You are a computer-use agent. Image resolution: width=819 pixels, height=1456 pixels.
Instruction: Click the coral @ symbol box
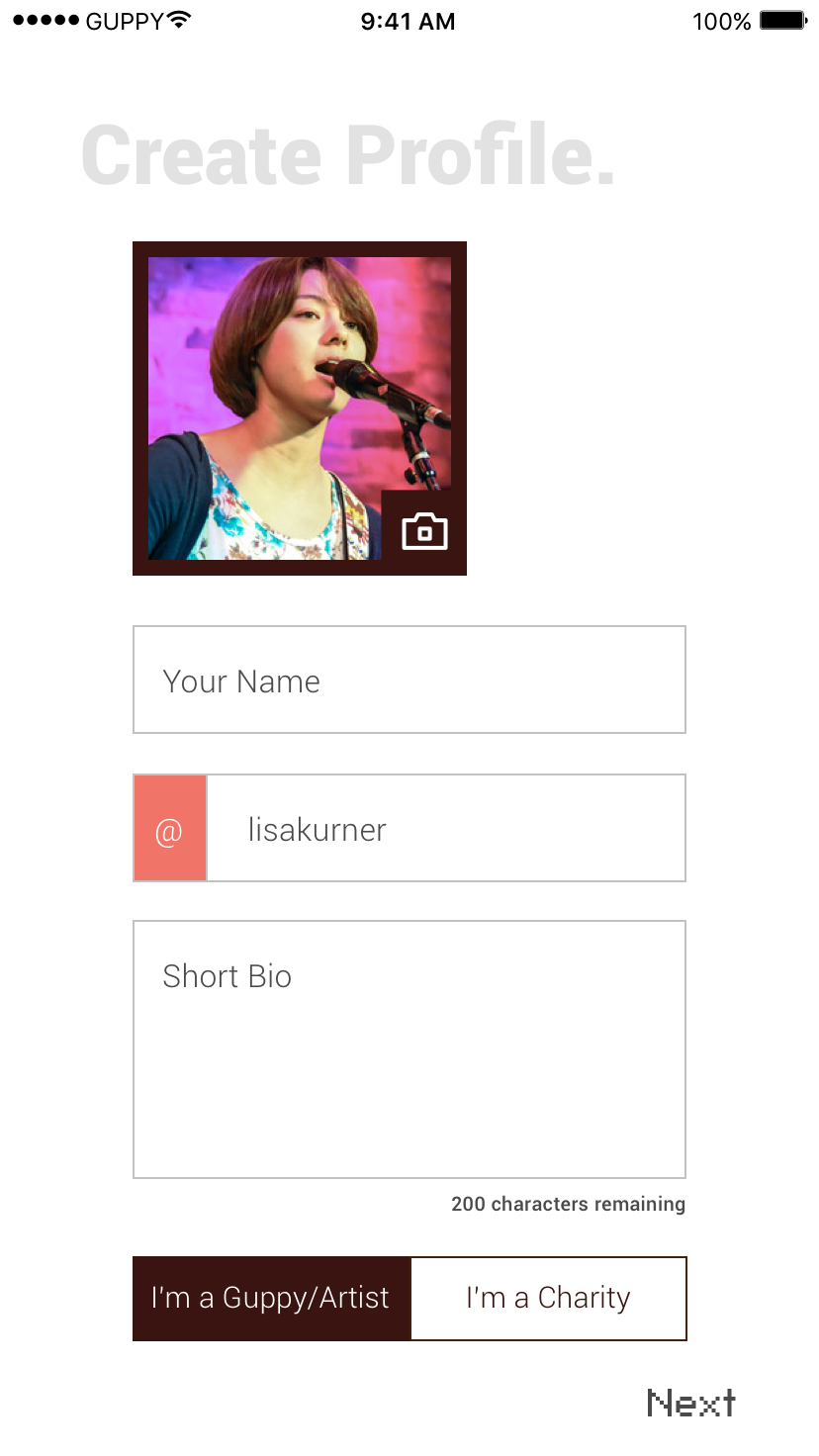[x=170, y=829]
